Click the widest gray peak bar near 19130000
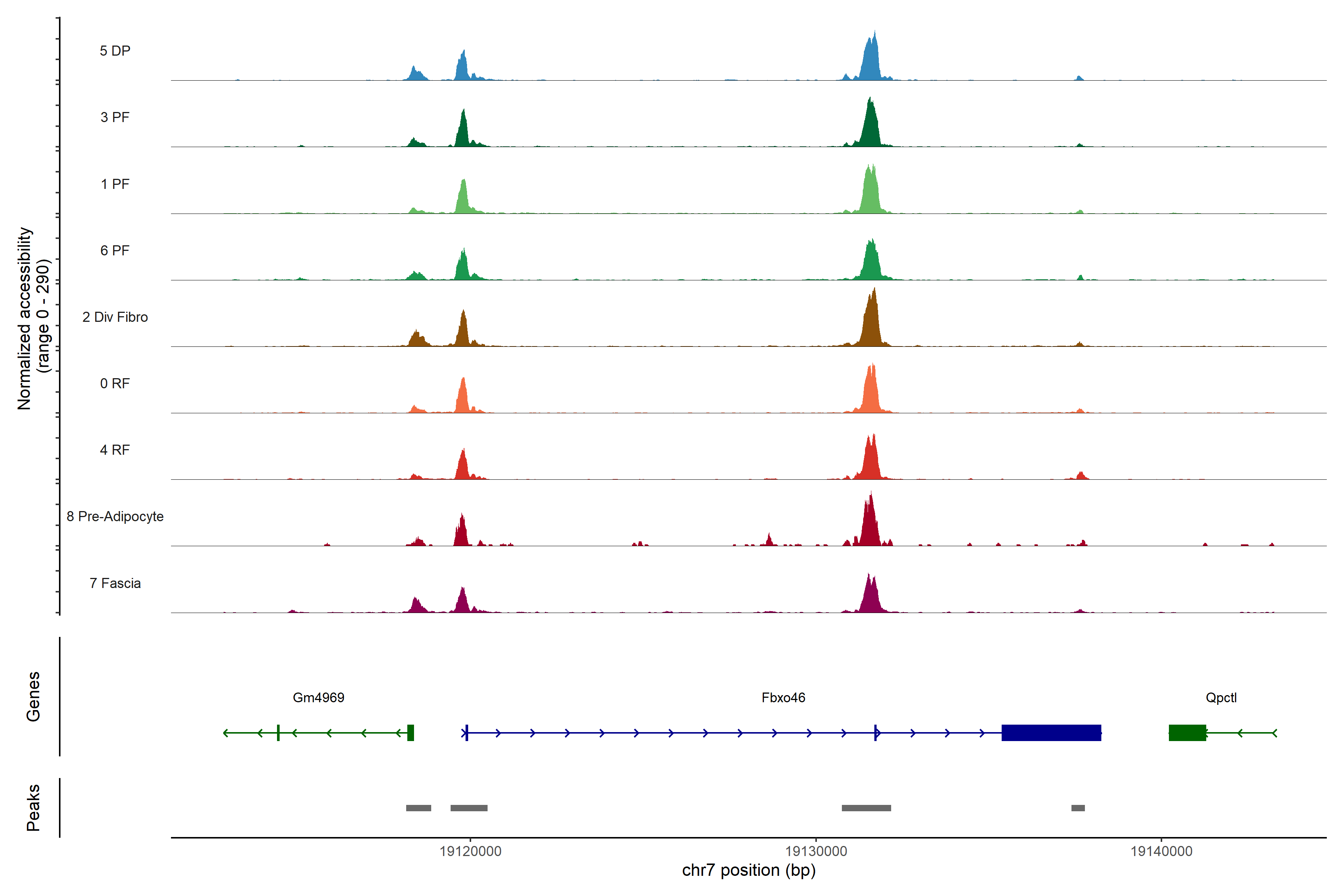 tap(866, 808)
